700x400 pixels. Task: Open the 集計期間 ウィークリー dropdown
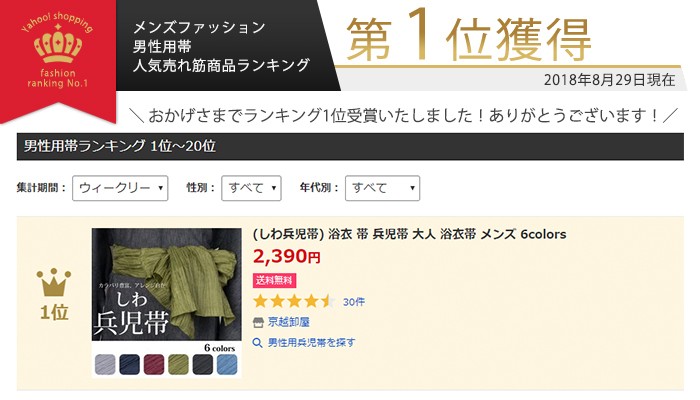point(120,188)
